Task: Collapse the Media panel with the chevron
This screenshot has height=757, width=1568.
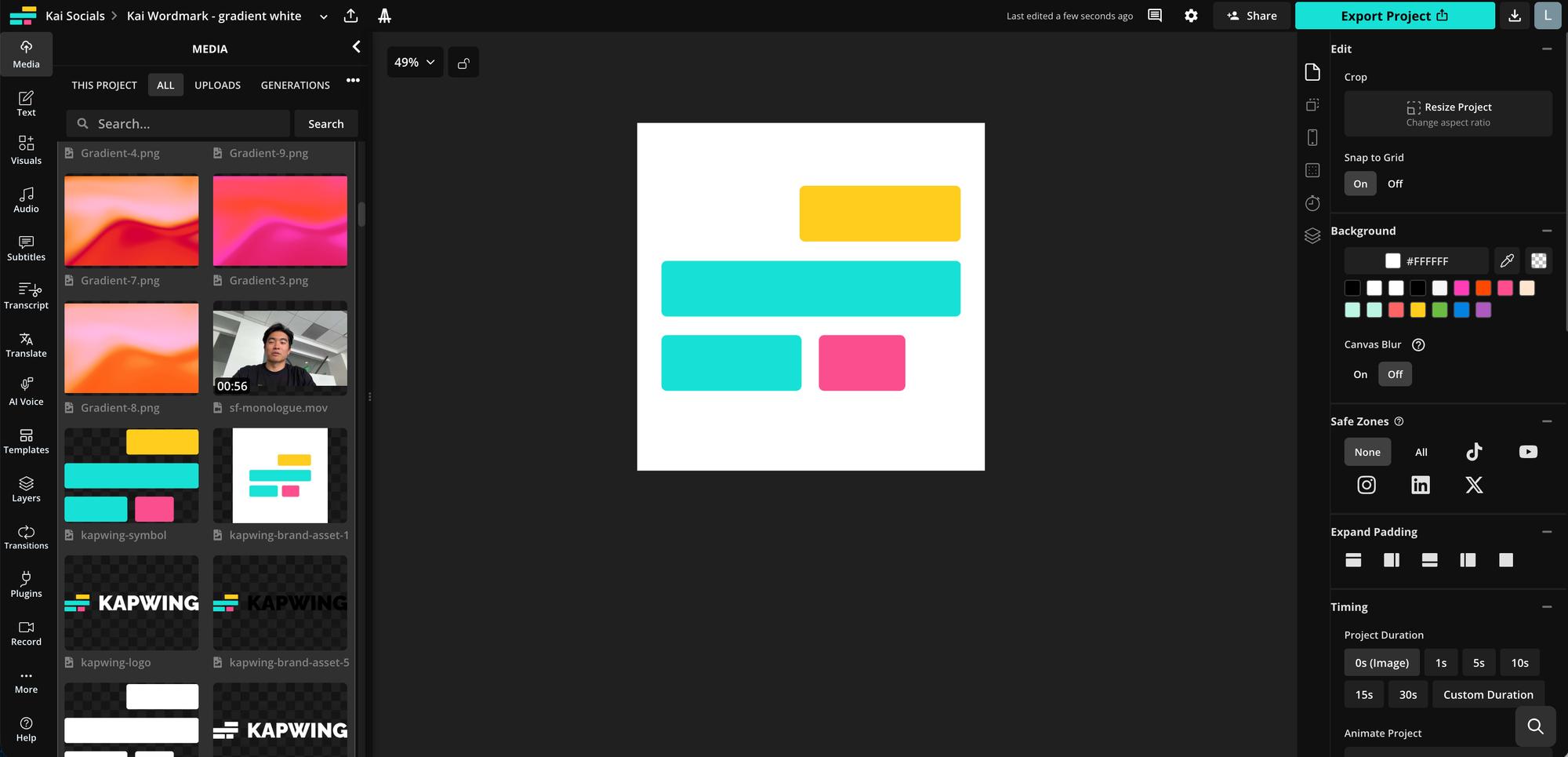Action: tap(356, 47)
